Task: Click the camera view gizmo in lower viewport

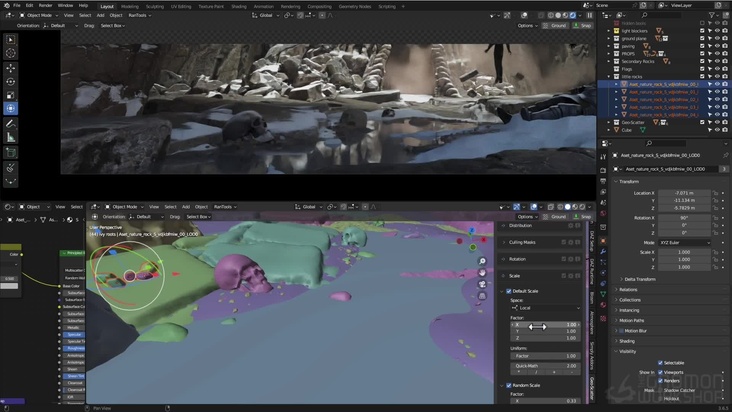Action: 482,284
